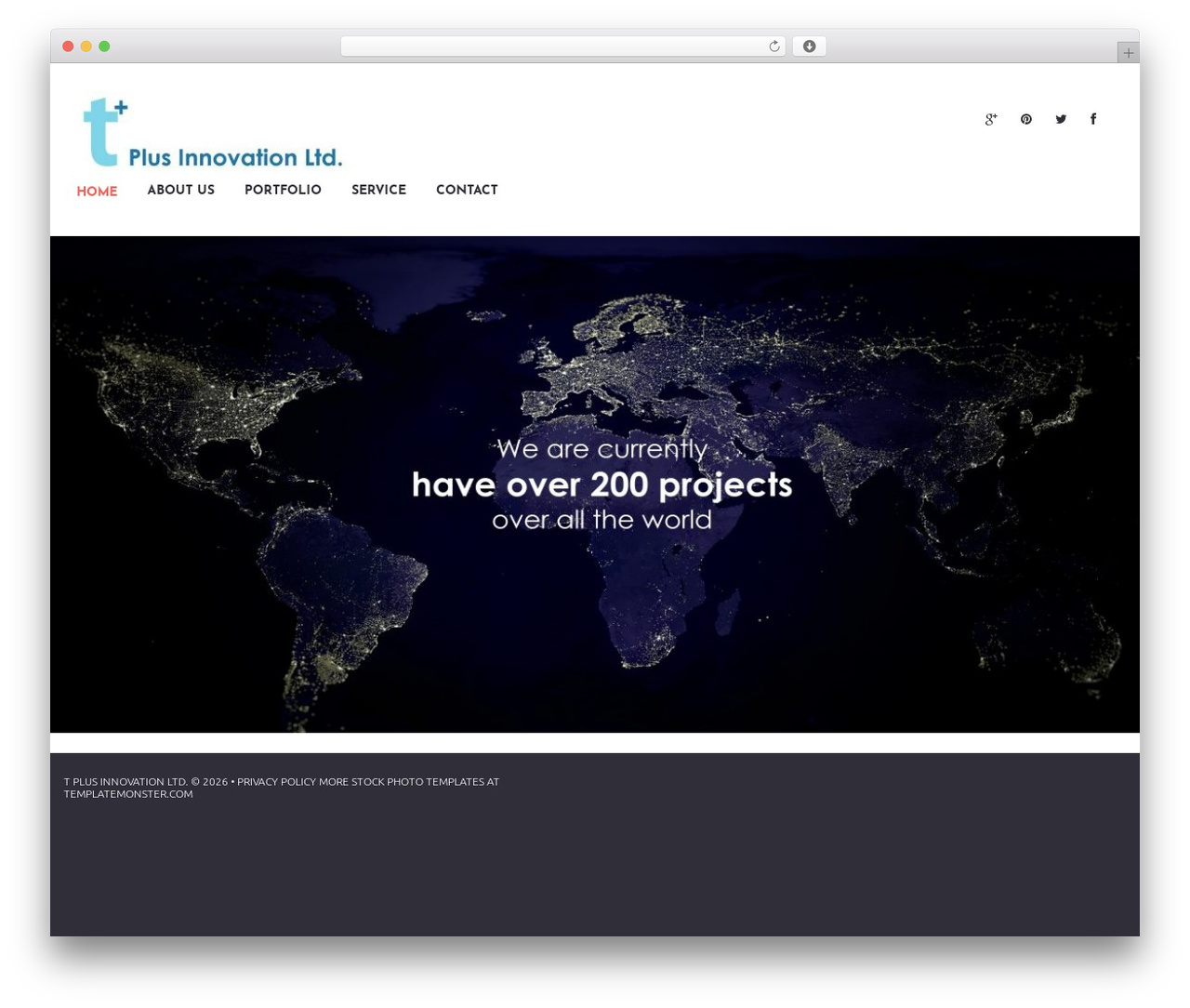Close the window with the red button

click(x=68, y=46)
